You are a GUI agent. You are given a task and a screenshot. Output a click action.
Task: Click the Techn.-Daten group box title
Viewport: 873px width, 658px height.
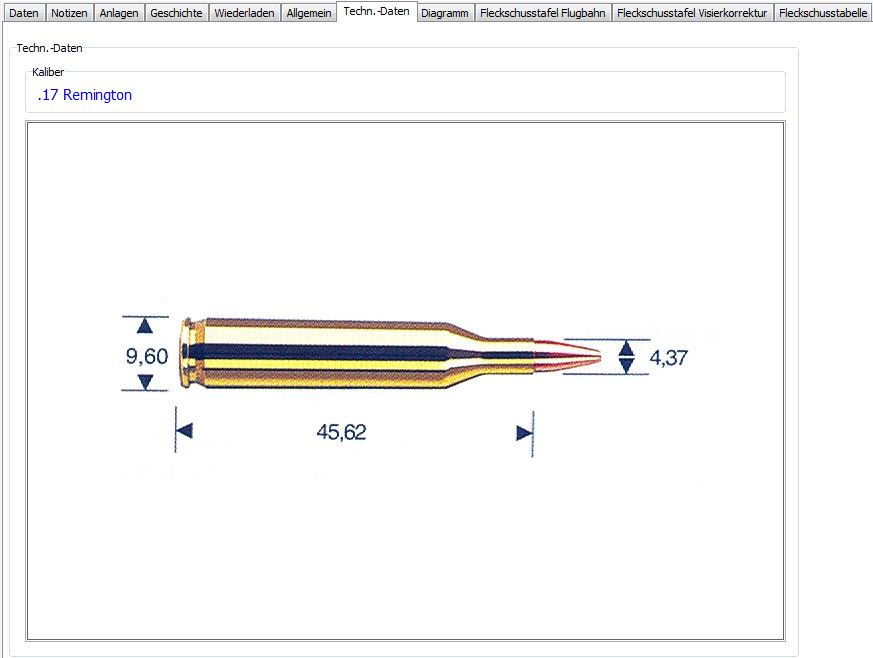50,48
